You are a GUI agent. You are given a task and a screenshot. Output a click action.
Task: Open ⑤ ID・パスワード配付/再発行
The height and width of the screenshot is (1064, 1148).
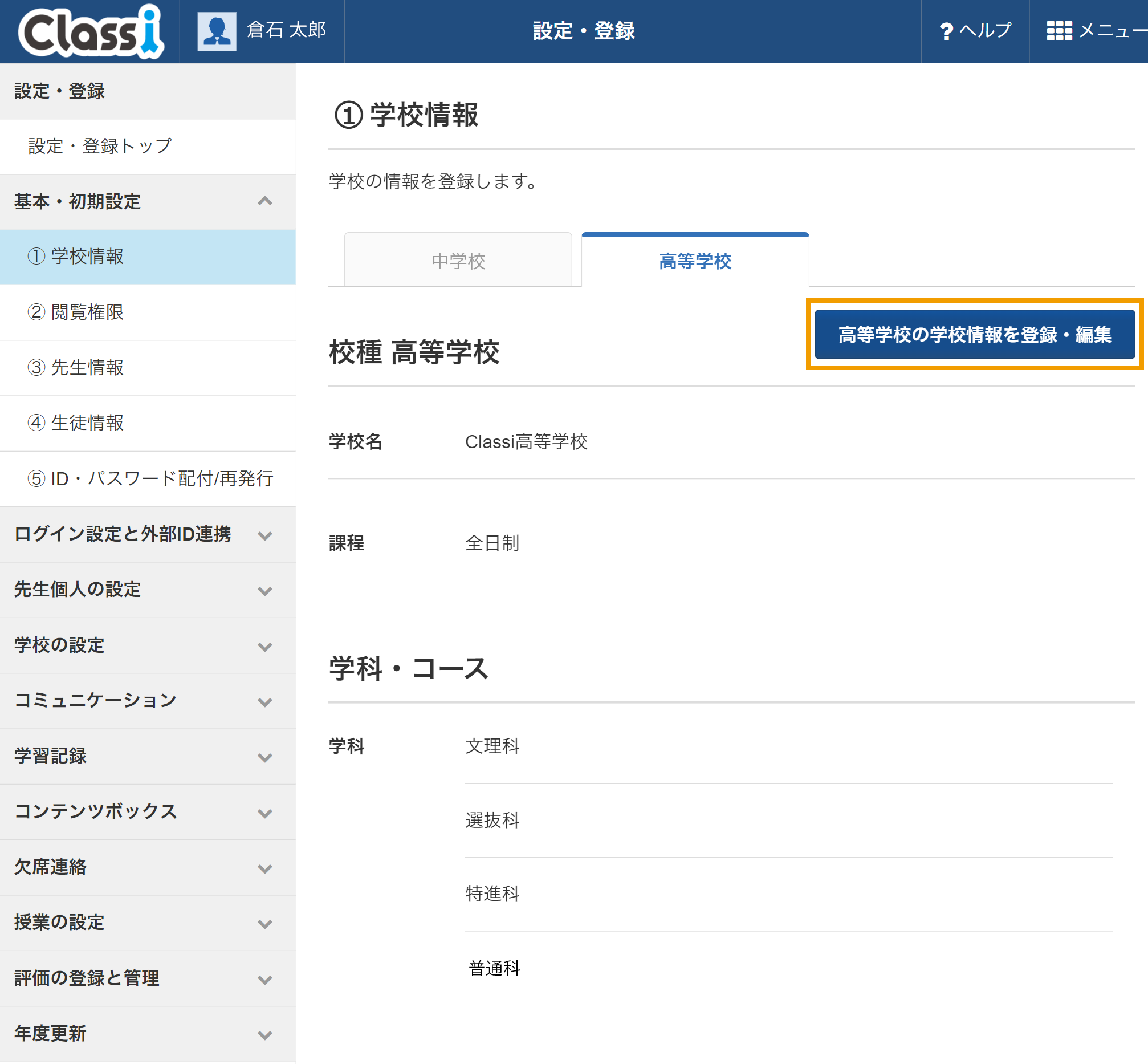tap(148, 479)
